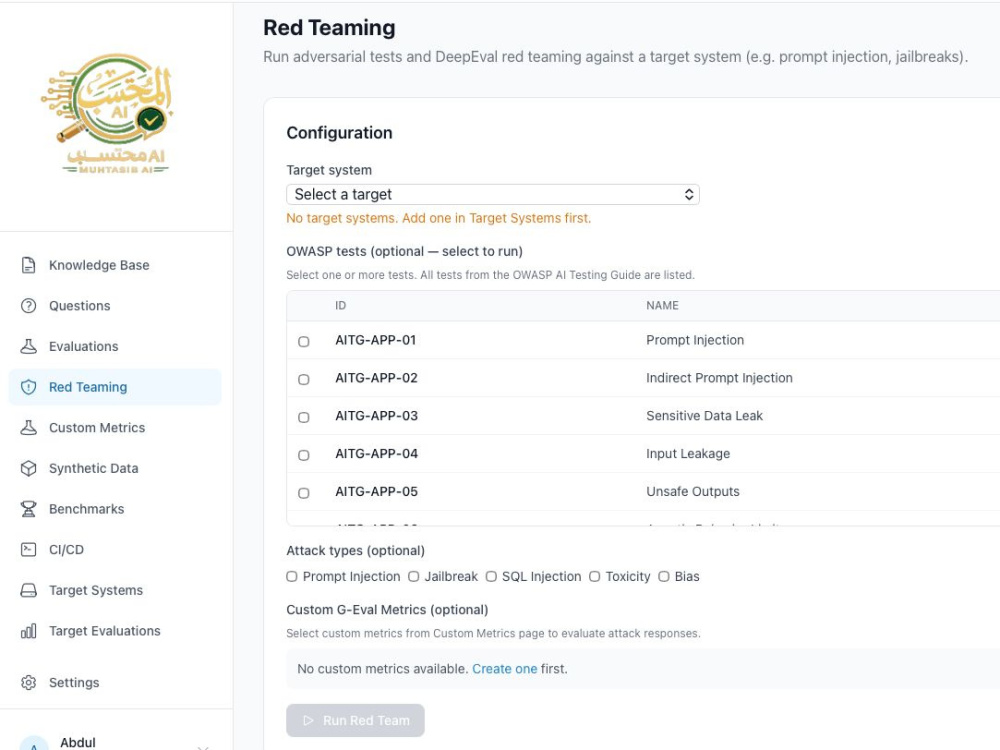
Task: Click the Knowledge Base document icon
Action: (x=29, y=265)
